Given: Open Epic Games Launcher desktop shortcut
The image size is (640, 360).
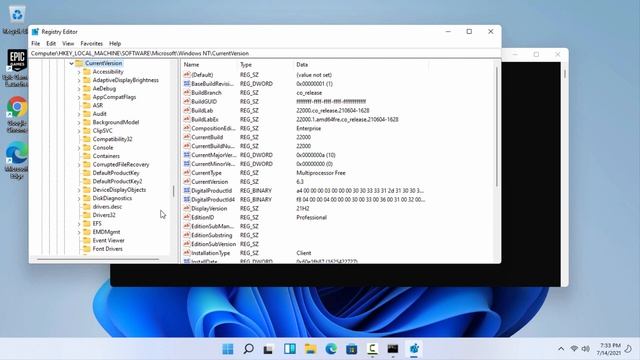Looking at the screenshot, I should pyautogui.click(x=17, y=68).
